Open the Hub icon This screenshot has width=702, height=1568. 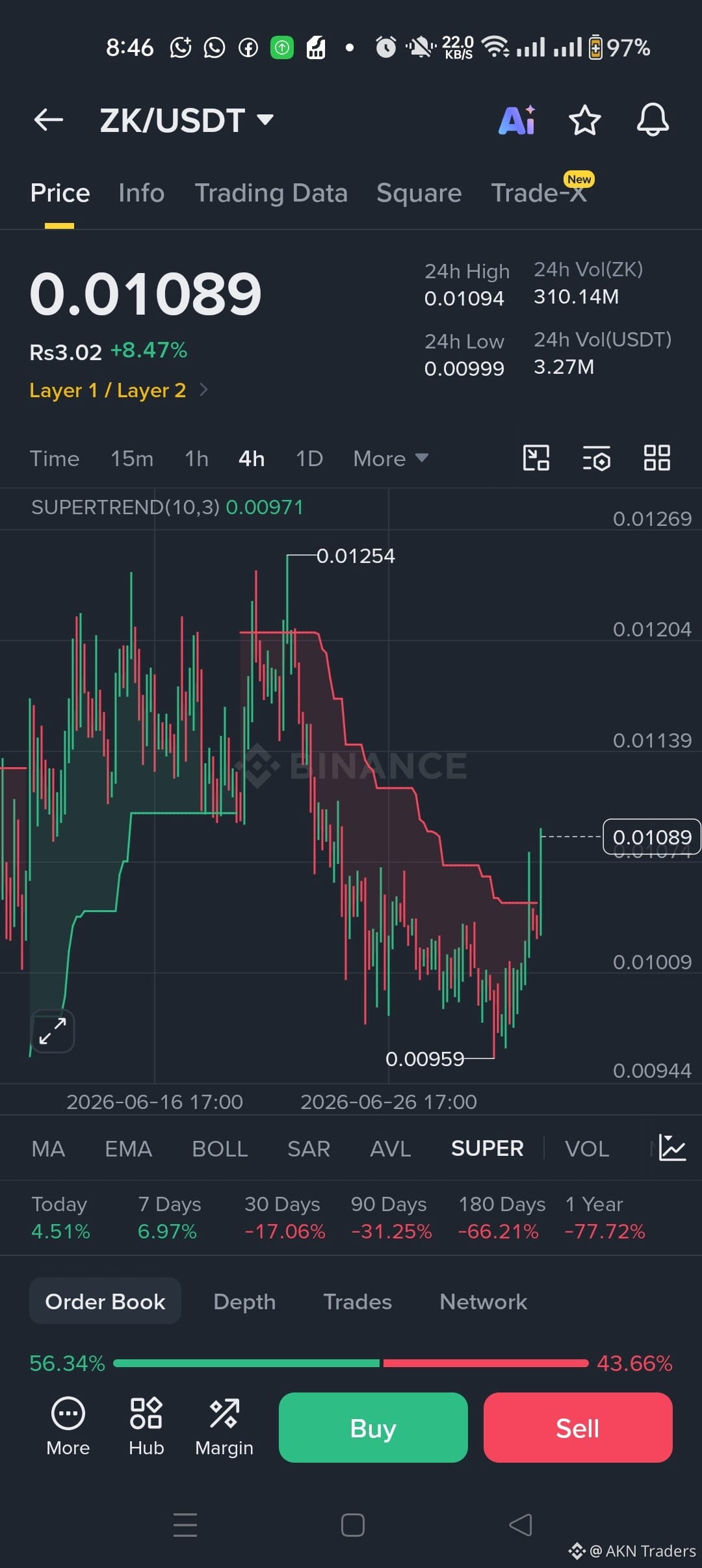146,1426
